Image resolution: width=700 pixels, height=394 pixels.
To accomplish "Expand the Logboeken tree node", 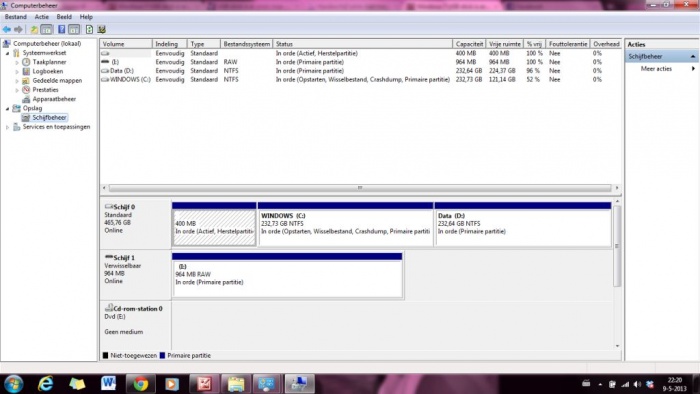I will pyautogui.click(x=17, y=72).
